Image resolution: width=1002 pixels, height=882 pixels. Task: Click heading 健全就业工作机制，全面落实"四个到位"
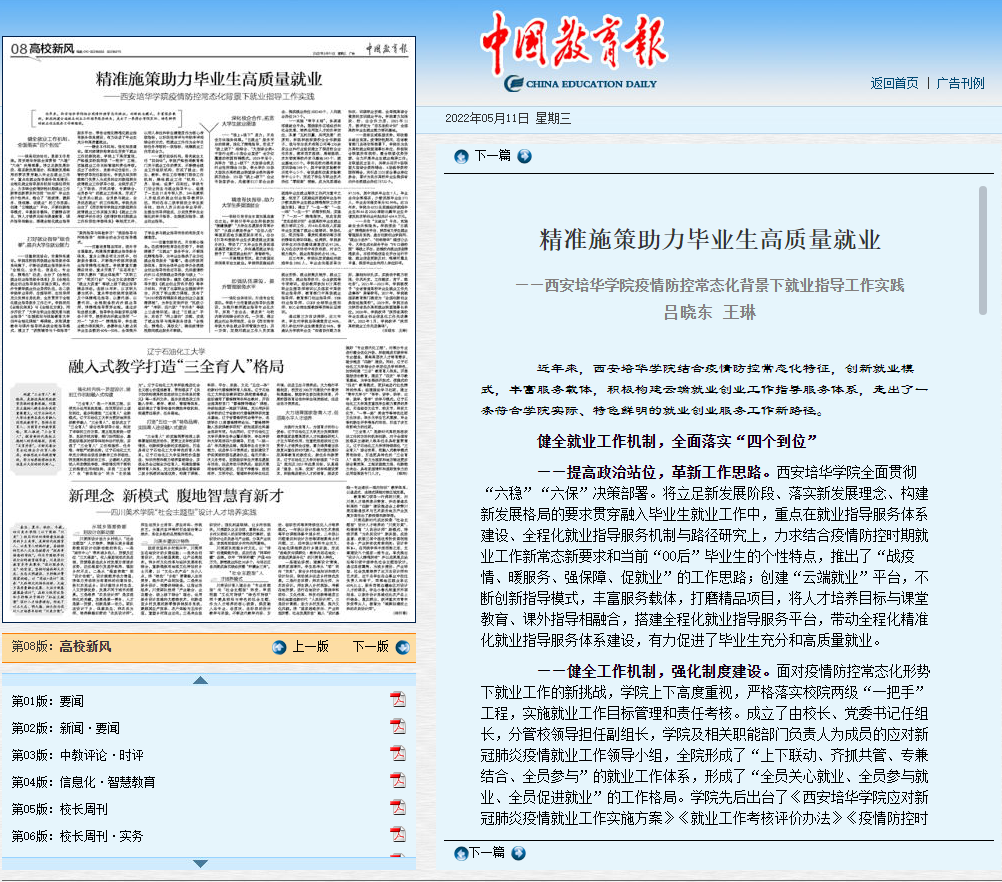click(x=677, y=442)
